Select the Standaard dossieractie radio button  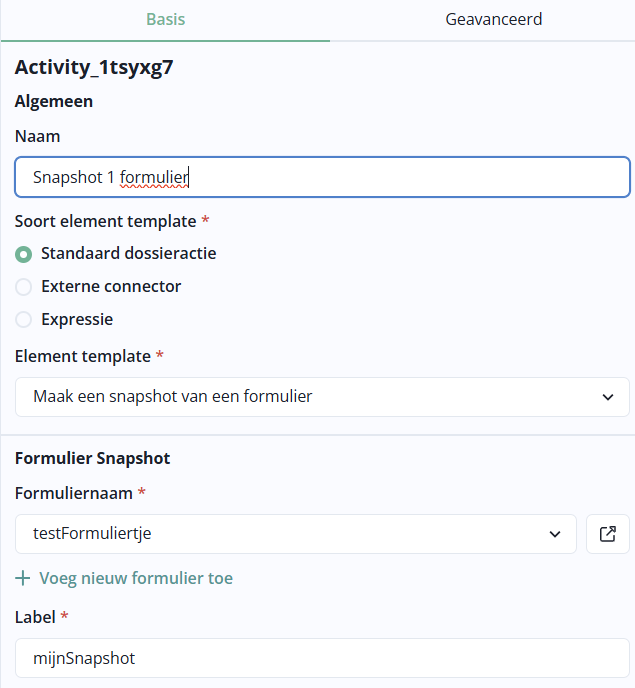tap(24, 254)
